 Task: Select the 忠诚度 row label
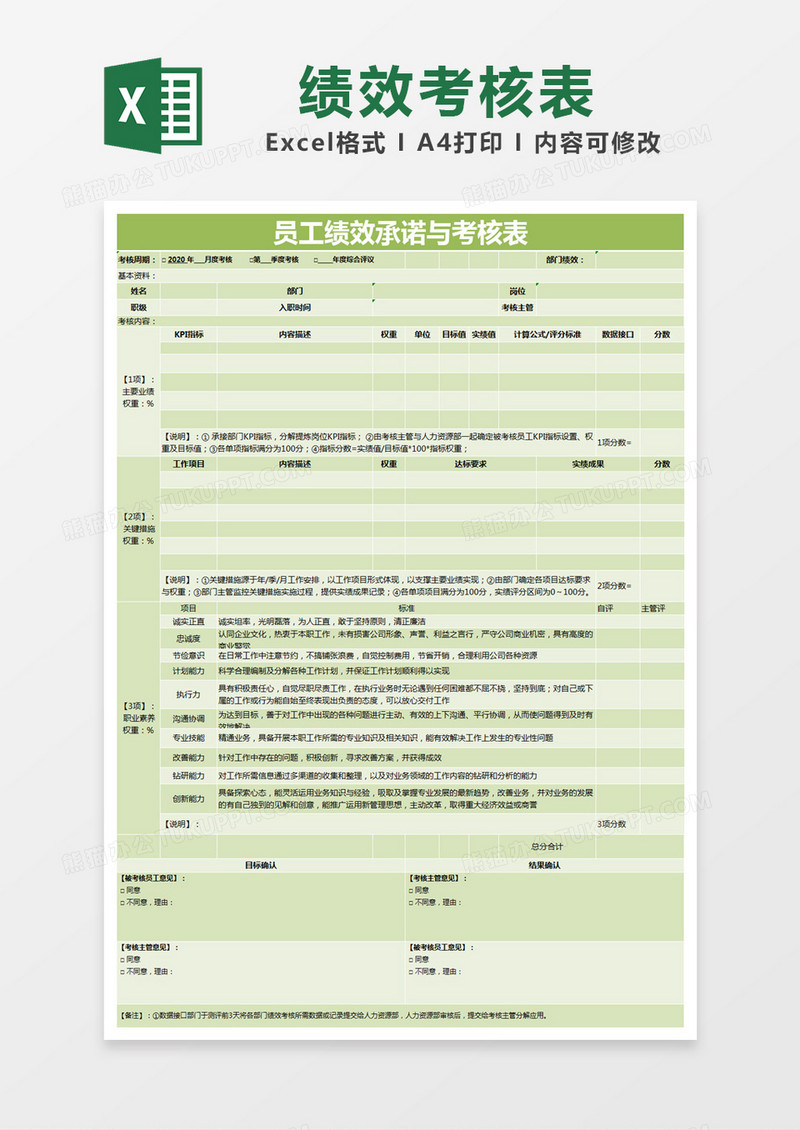(189, 639)
